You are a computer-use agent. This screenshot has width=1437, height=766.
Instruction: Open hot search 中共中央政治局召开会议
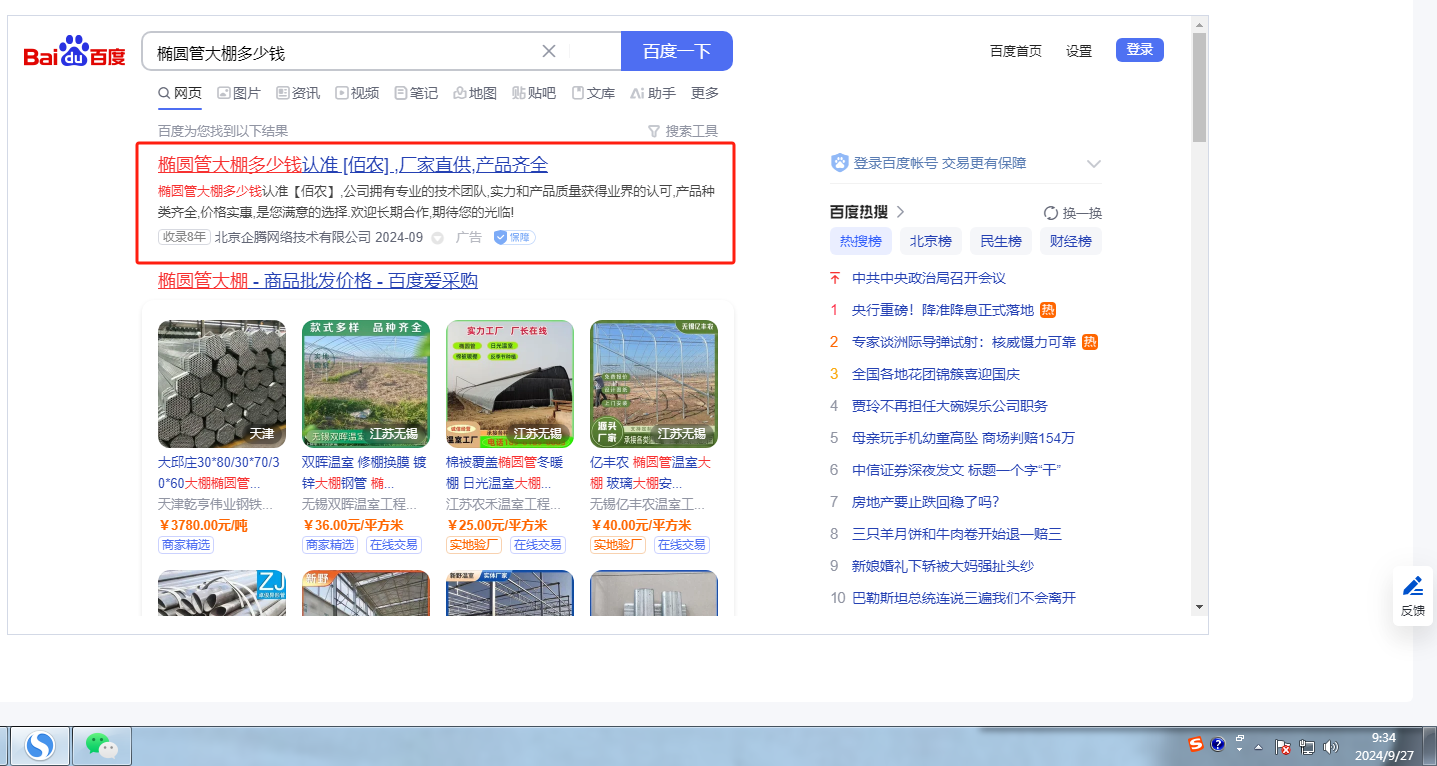click(x=929, y=278)
